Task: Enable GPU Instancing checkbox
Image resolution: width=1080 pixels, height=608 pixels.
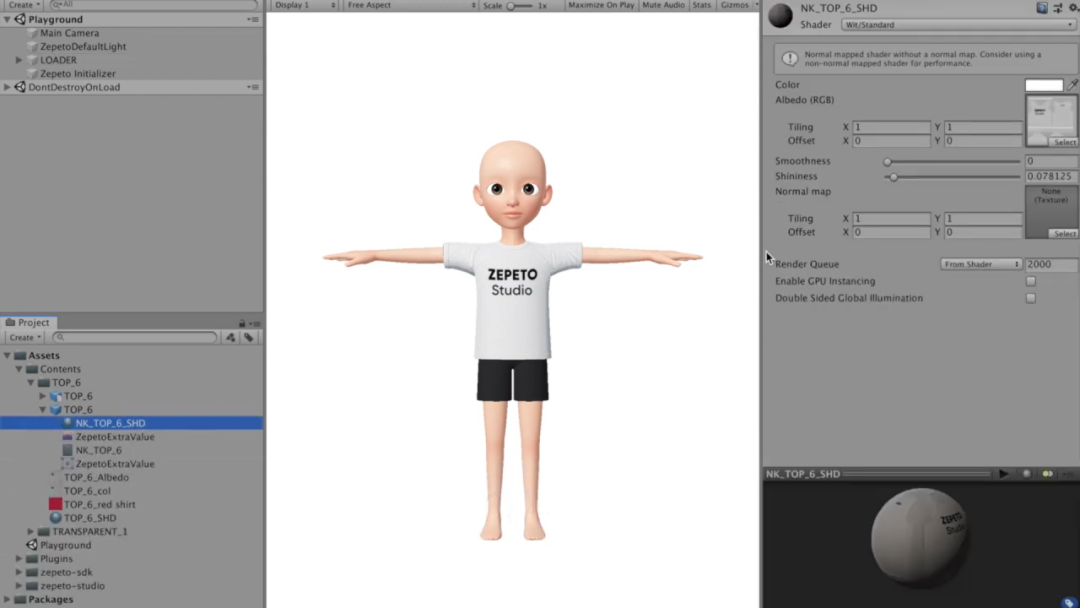Action: (1030, 281)
